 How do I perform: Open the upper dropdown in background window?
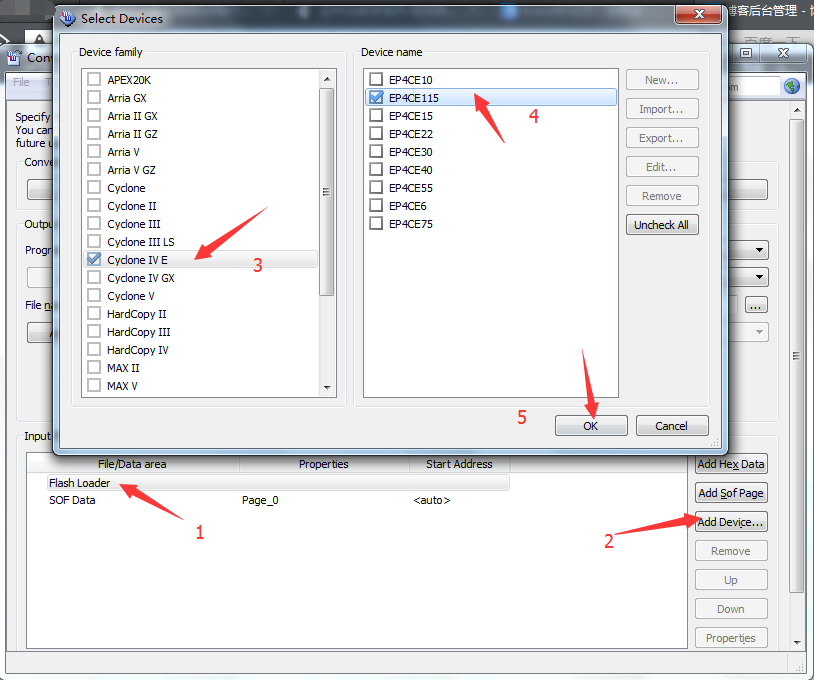(x=759, y=250)
